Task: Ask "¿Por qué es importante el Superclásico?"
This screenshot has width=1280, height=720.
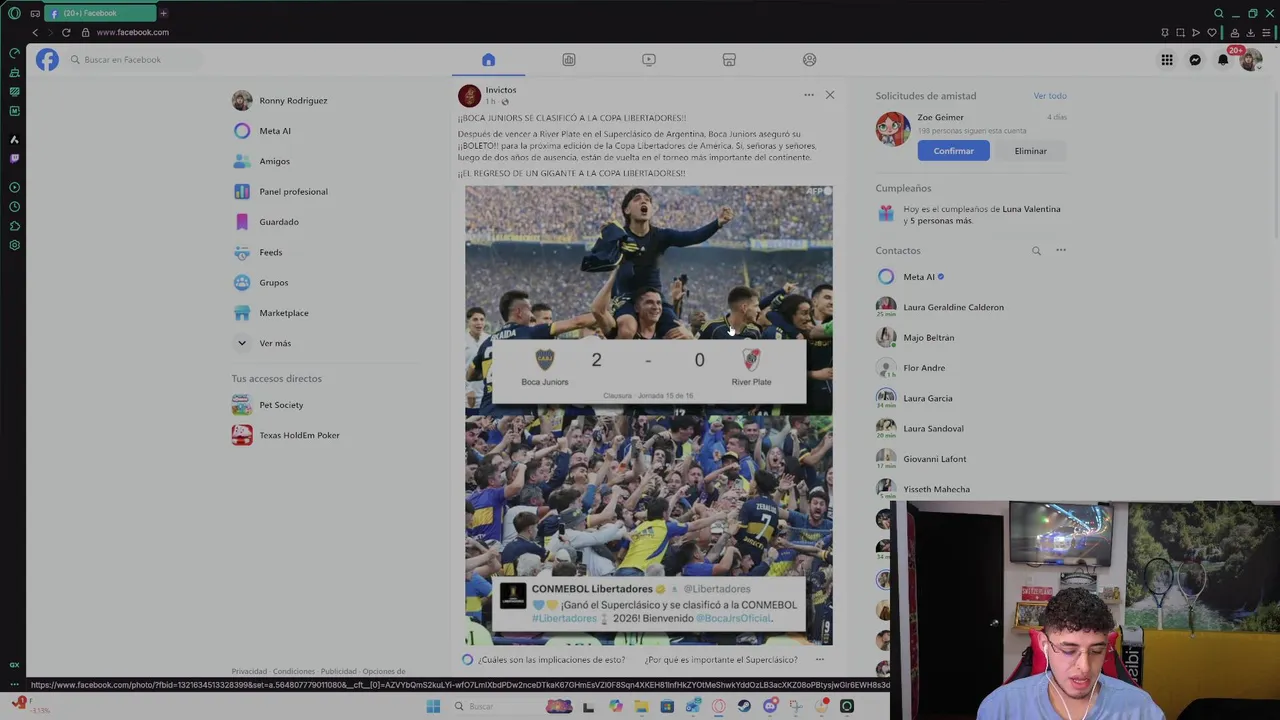Action: click(x=721, y=660)
